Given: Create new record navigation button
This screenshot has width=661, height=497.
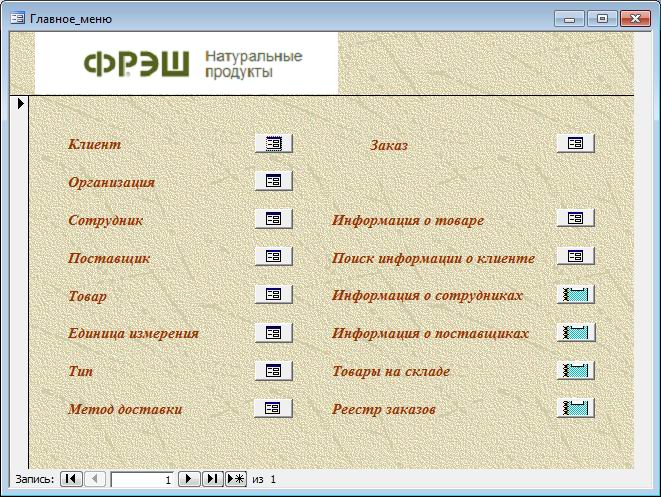Looking at the screenshot, I should (236, 480).
